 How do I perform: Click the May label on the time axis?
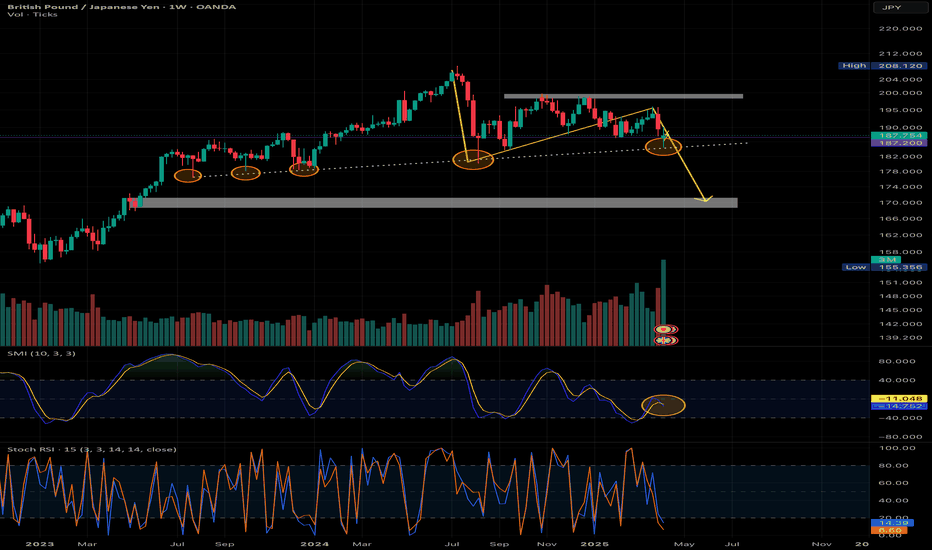coord(684,544)
